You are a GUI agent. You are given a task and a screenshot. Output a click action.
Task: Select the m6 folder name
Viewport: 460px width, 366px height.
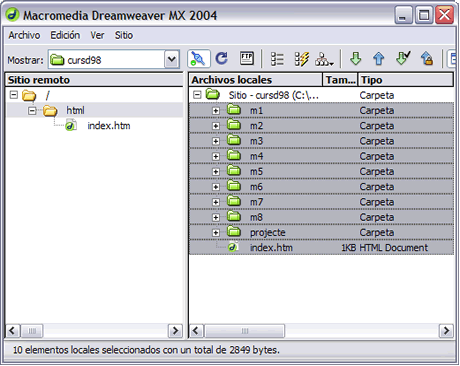pyautogui.click(x=256, y=187)
